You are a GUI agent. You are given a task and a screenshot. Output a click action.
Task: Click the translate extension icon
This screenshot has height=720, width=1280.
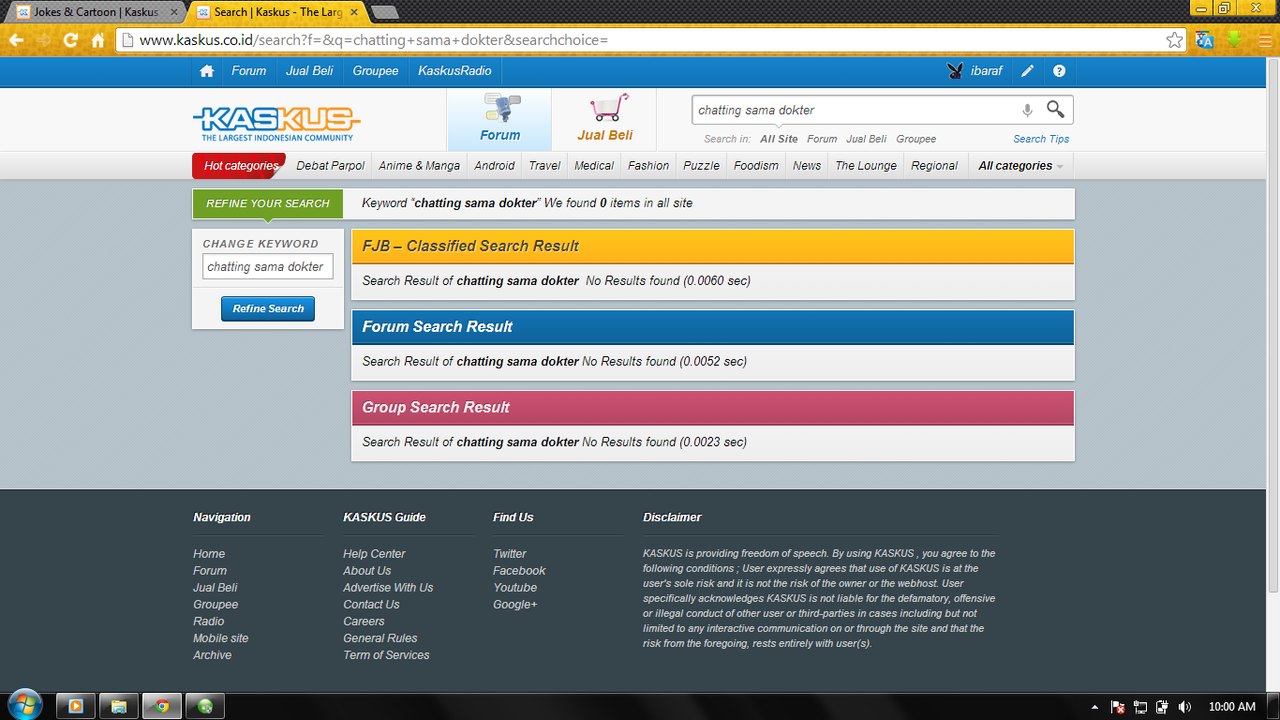tap(1205, 40)
